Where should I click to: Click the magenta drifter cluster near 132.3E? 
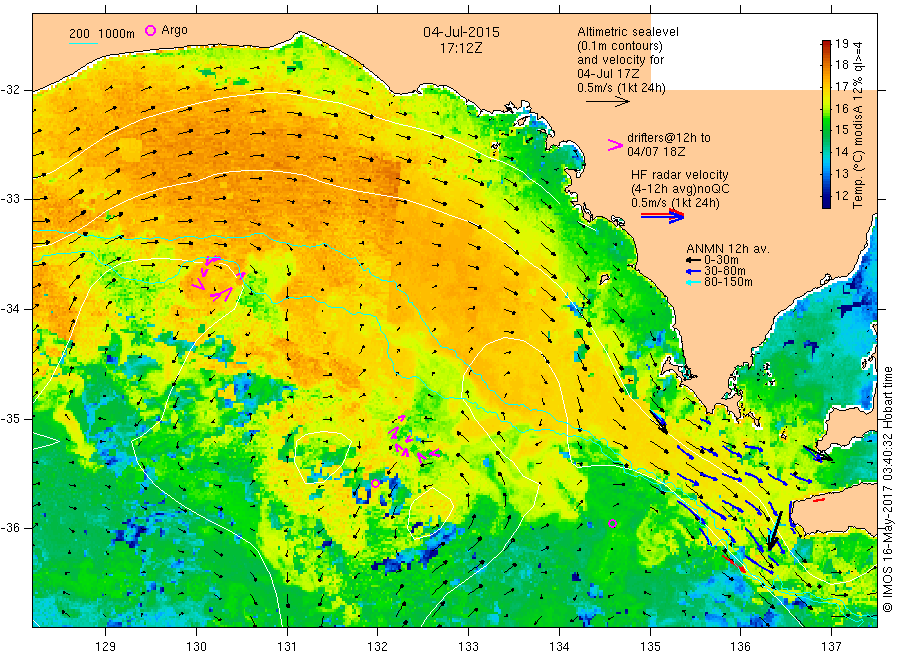[413, 440]
